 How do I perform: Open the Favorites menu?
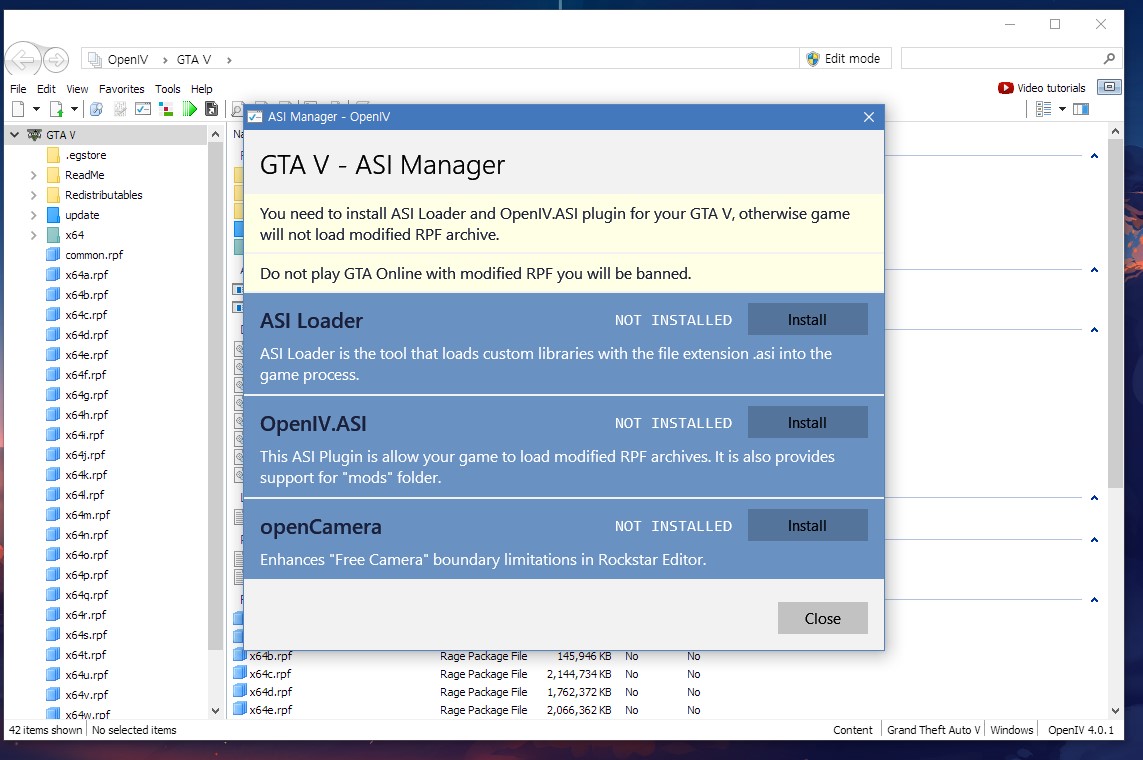pyautogui.click(x=122, y=89)
